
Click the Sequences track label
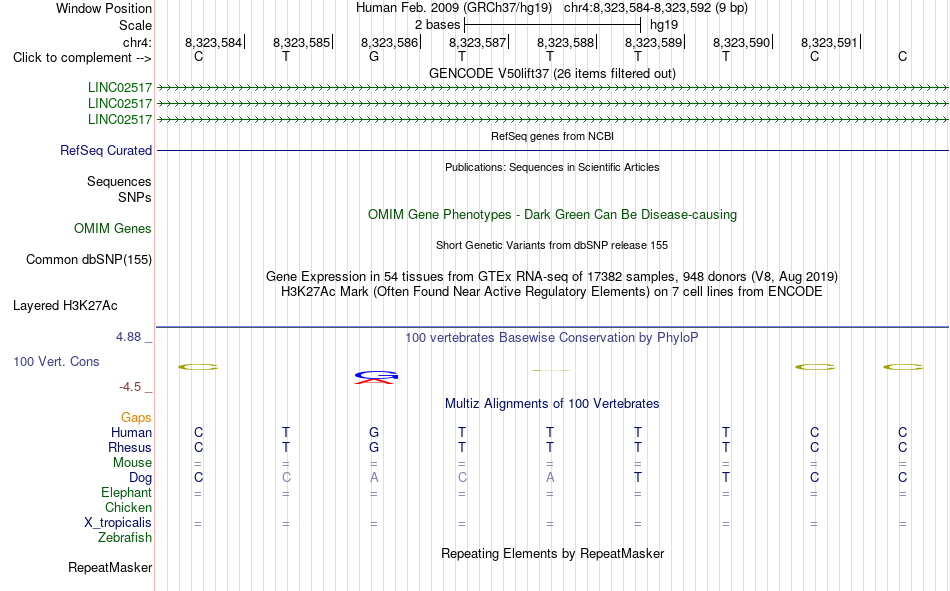(119, 181)
